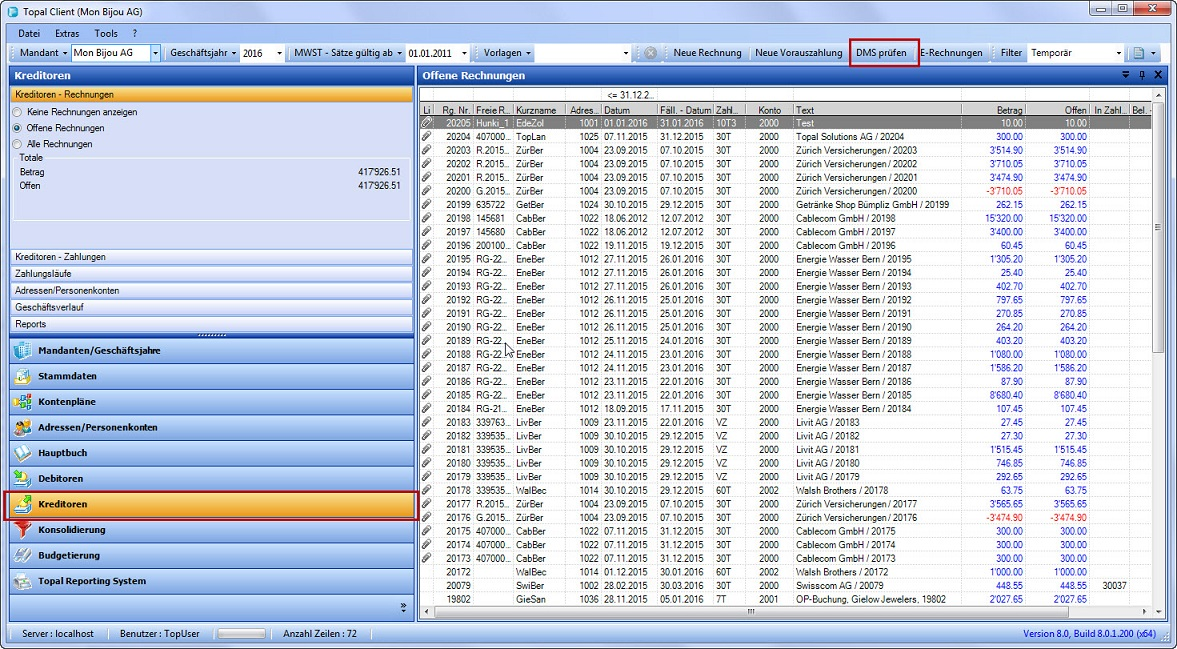1177x649 pixels.
Task: Select 'Keine Rechnungen anzeigen' radio option
Action: point(17,112)
